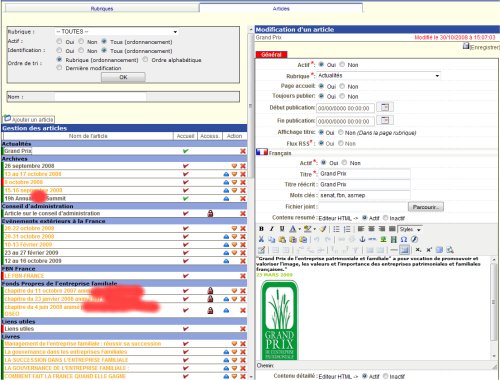Set Toujours publier to Non
The image size is (500, 380).
pos(342,96)
